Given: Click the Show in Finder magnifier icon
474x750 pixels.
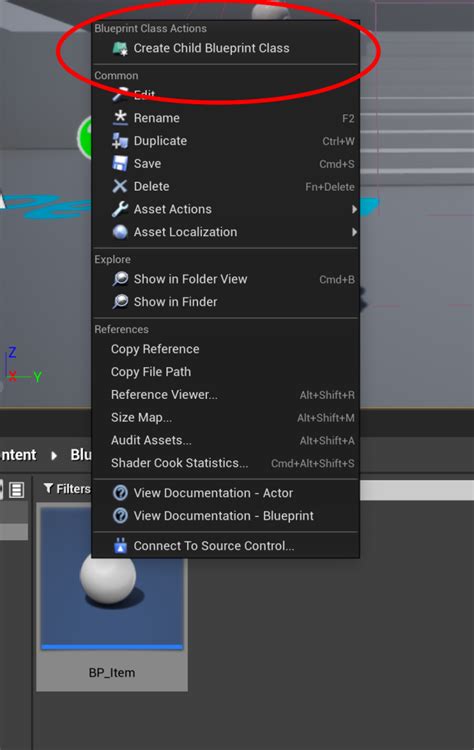Looking at the screenshot, I should coord(120,302).
